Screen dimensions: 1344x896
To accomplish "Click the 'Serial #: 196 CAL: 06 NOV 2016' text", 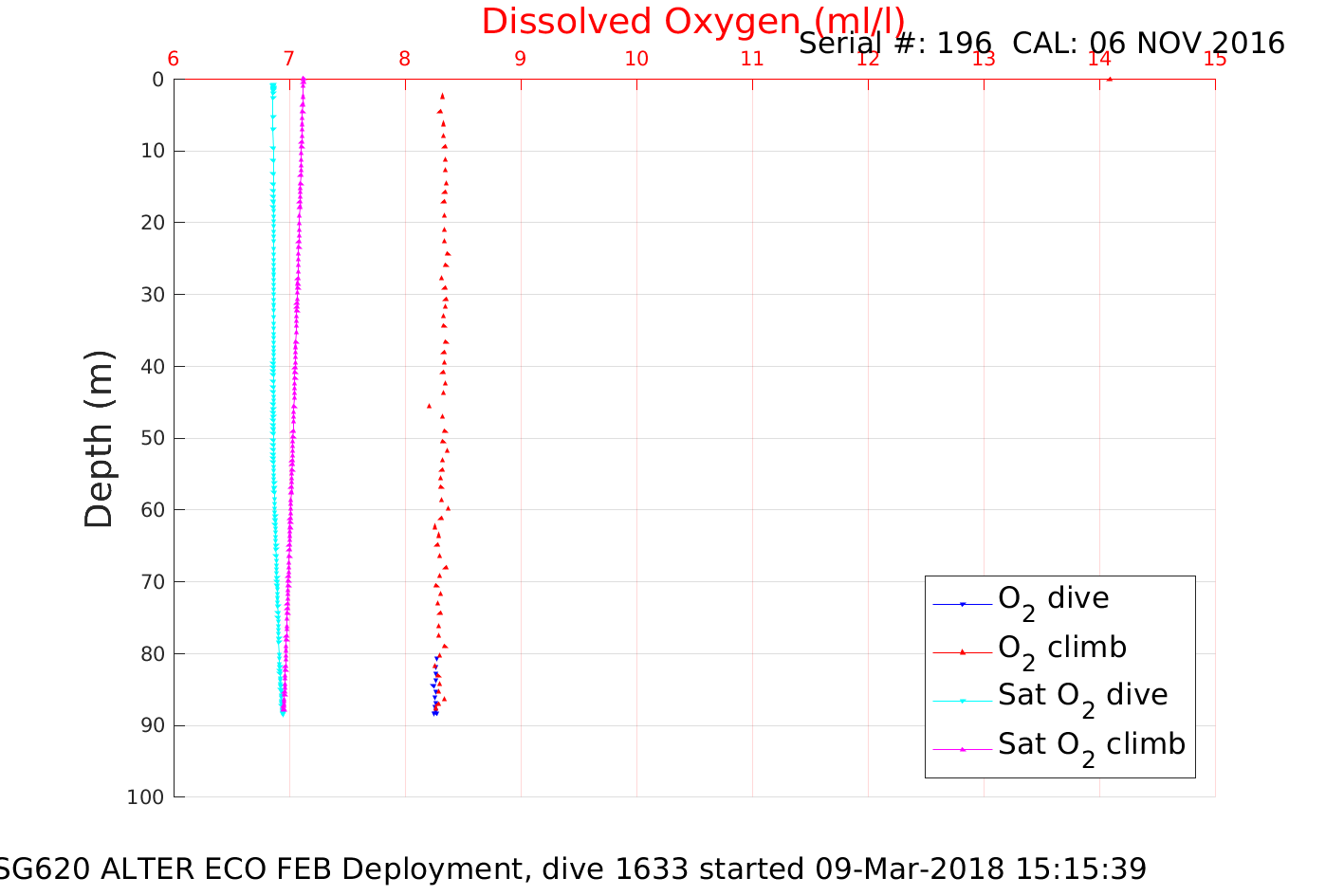I will (1041, 44).
